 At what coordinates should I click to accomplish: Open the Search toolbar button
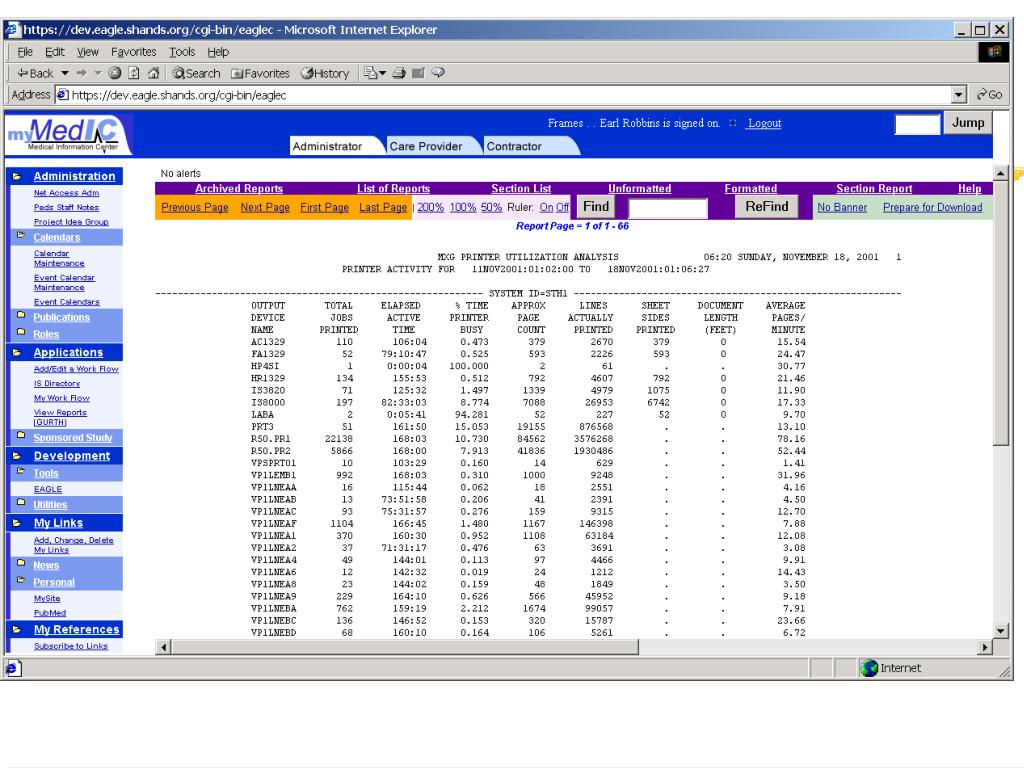click(196, 73)
